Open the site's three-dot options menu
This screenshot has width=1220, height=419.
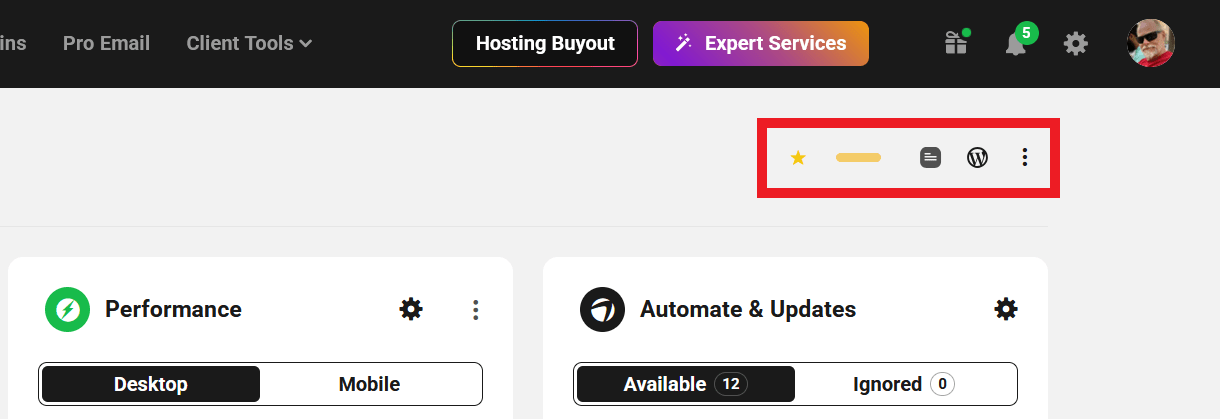(1024, 157)
